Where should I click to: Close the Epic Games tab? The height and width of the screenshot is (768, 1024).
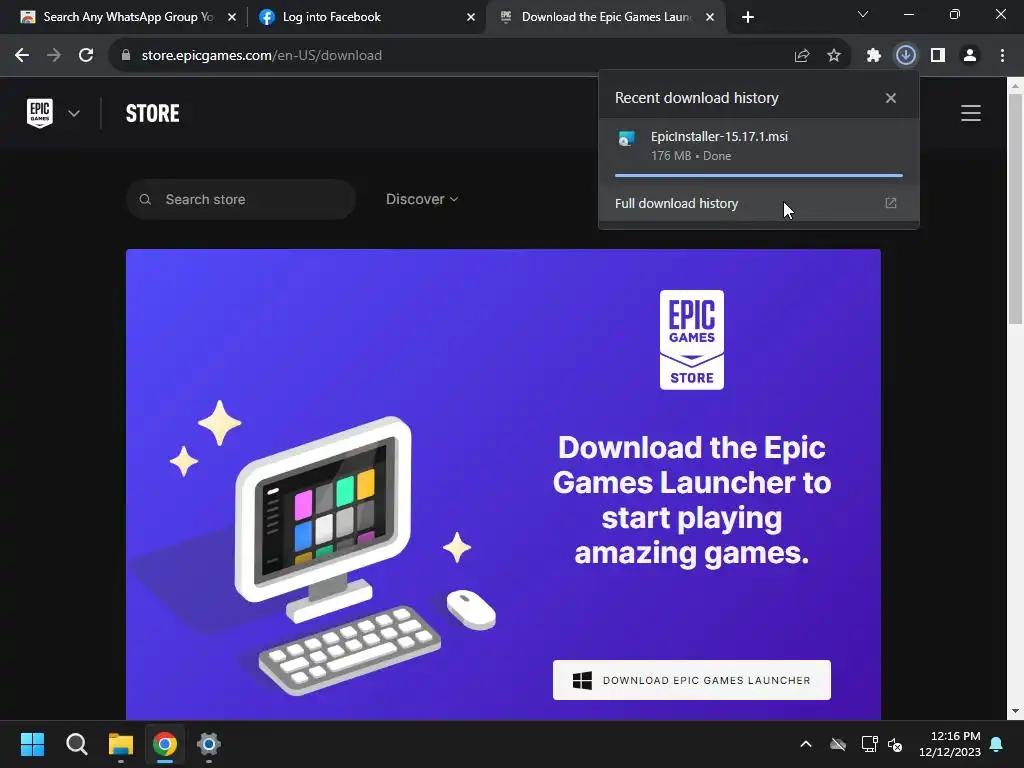coord(710,17)
